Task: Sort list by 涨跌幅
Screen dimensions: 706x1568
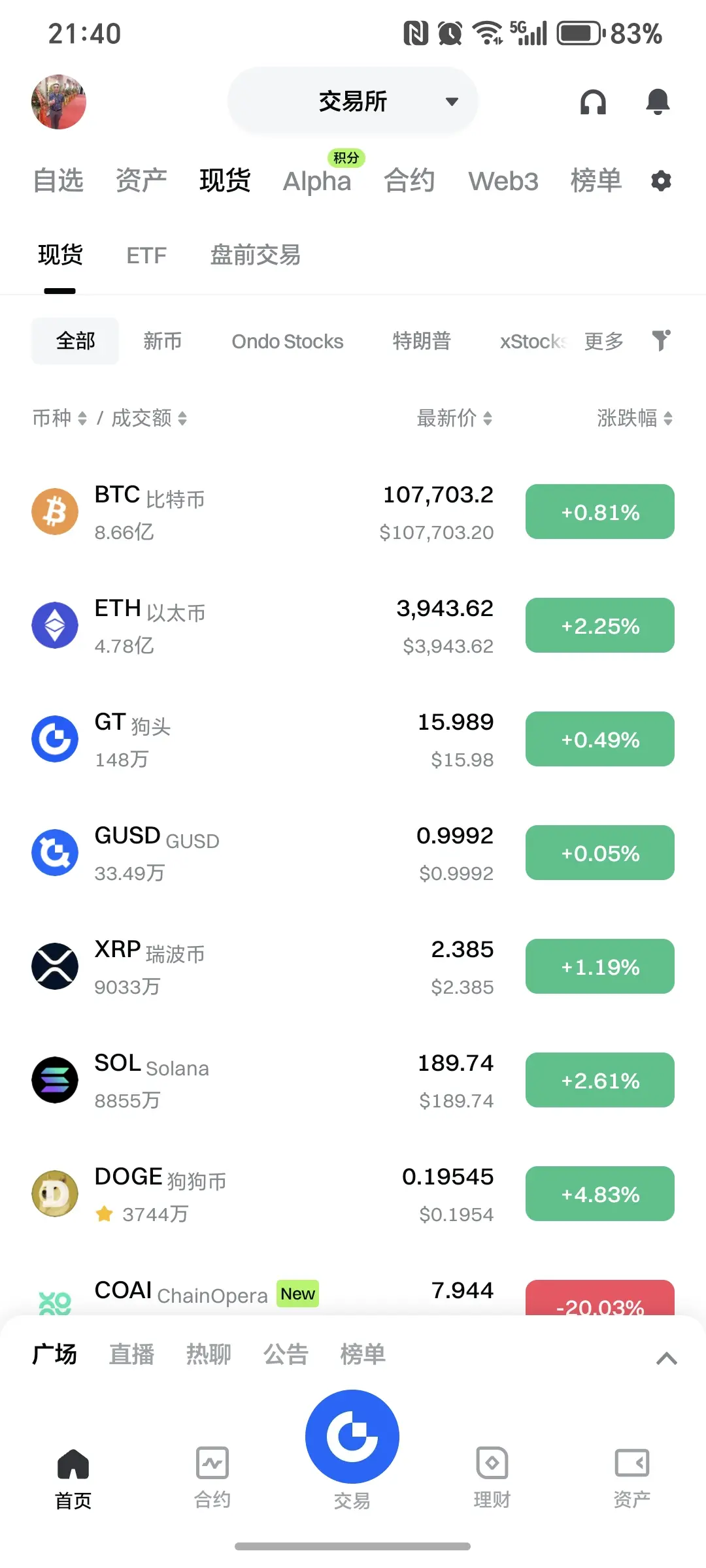Action: click(635, 418)
